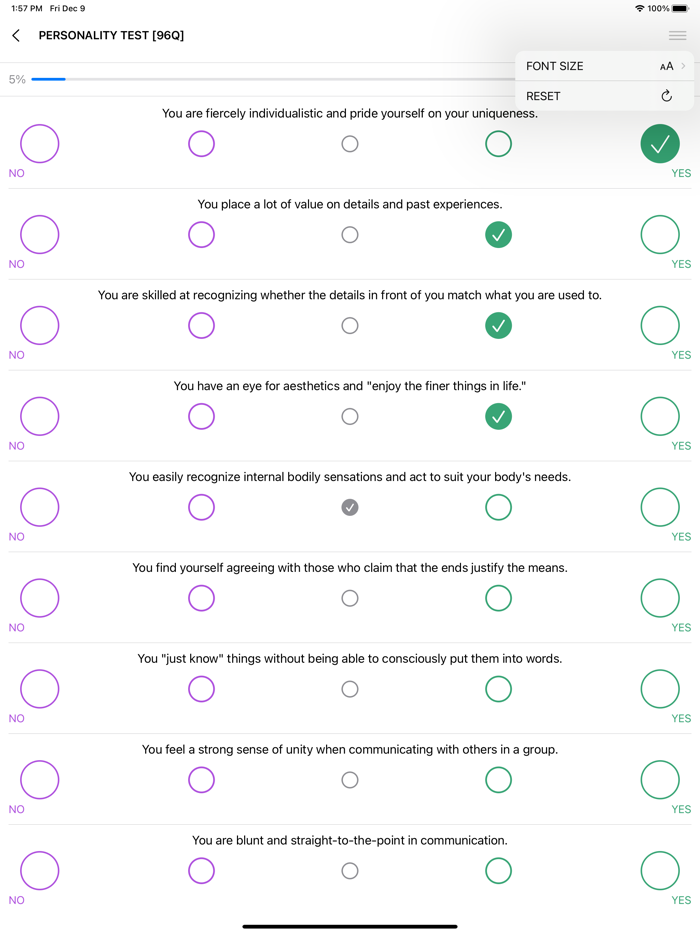Navigate back with the back arrow
The height and width of the screenshot is (934, 700).
coord(15,35)
